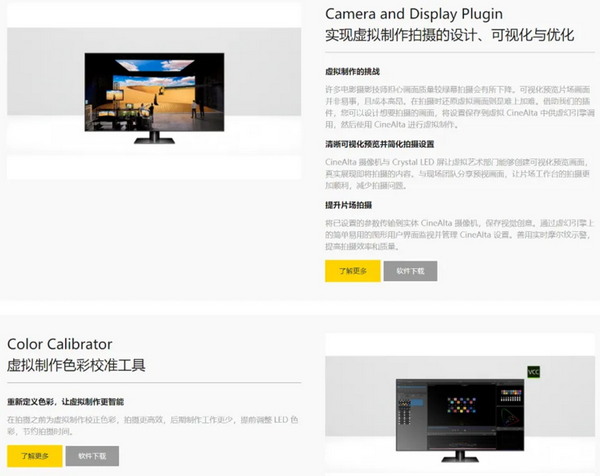This screenshot has height=476, width=600.
Task: Click the 实现虚拟制作拍摄的设计 subtitle text
Action: (x=450, y=36)
